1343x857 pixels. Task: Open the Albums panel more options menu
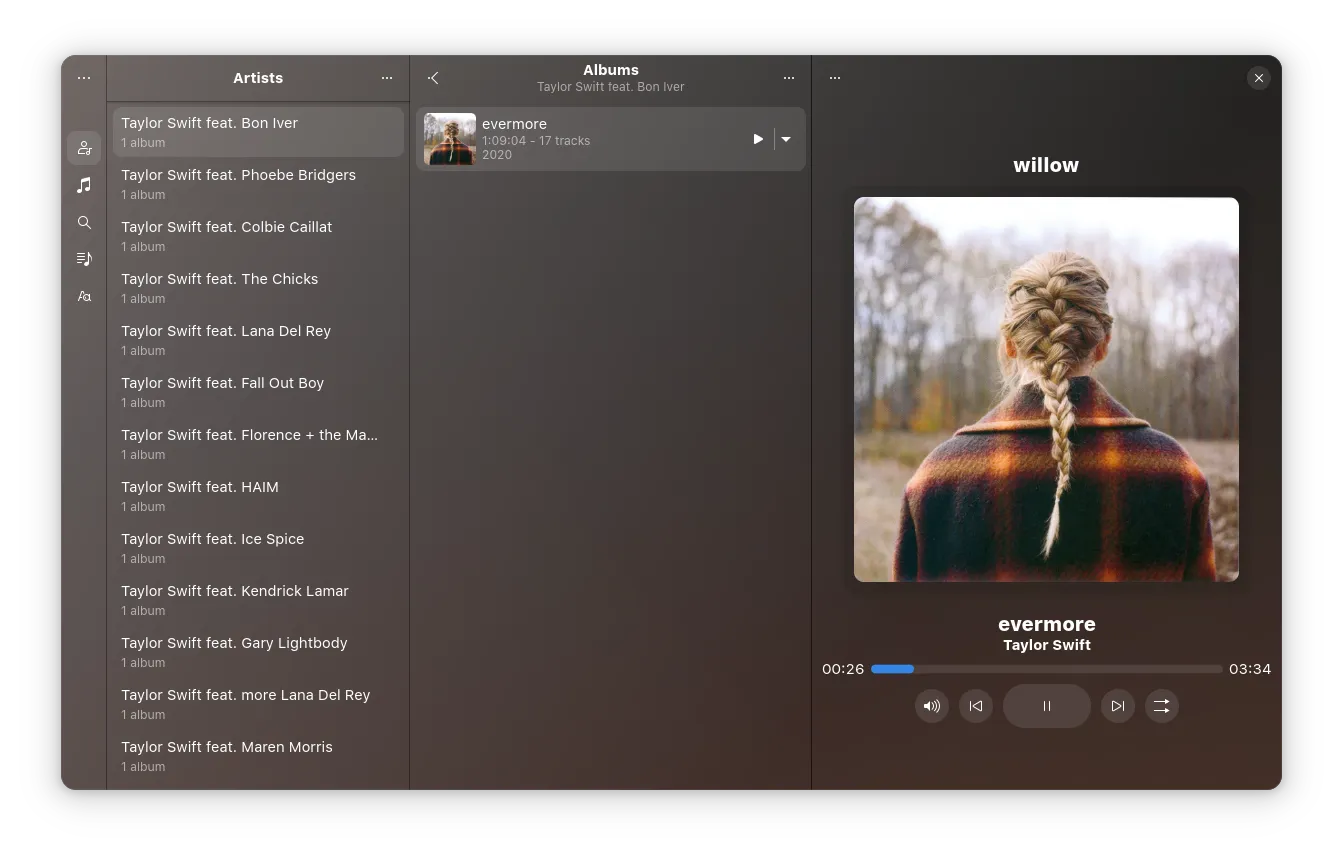(789, 78)
